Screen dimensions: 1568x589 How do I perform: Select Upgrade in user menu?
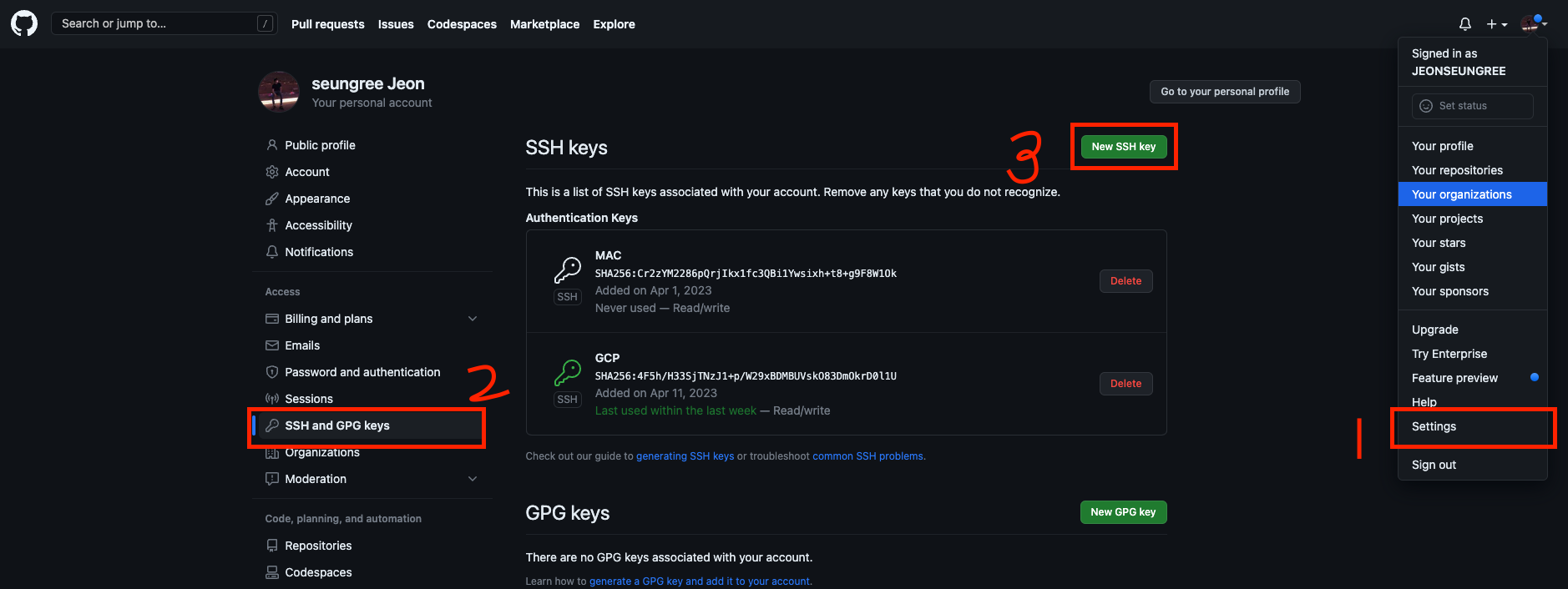click(1473, 330)
